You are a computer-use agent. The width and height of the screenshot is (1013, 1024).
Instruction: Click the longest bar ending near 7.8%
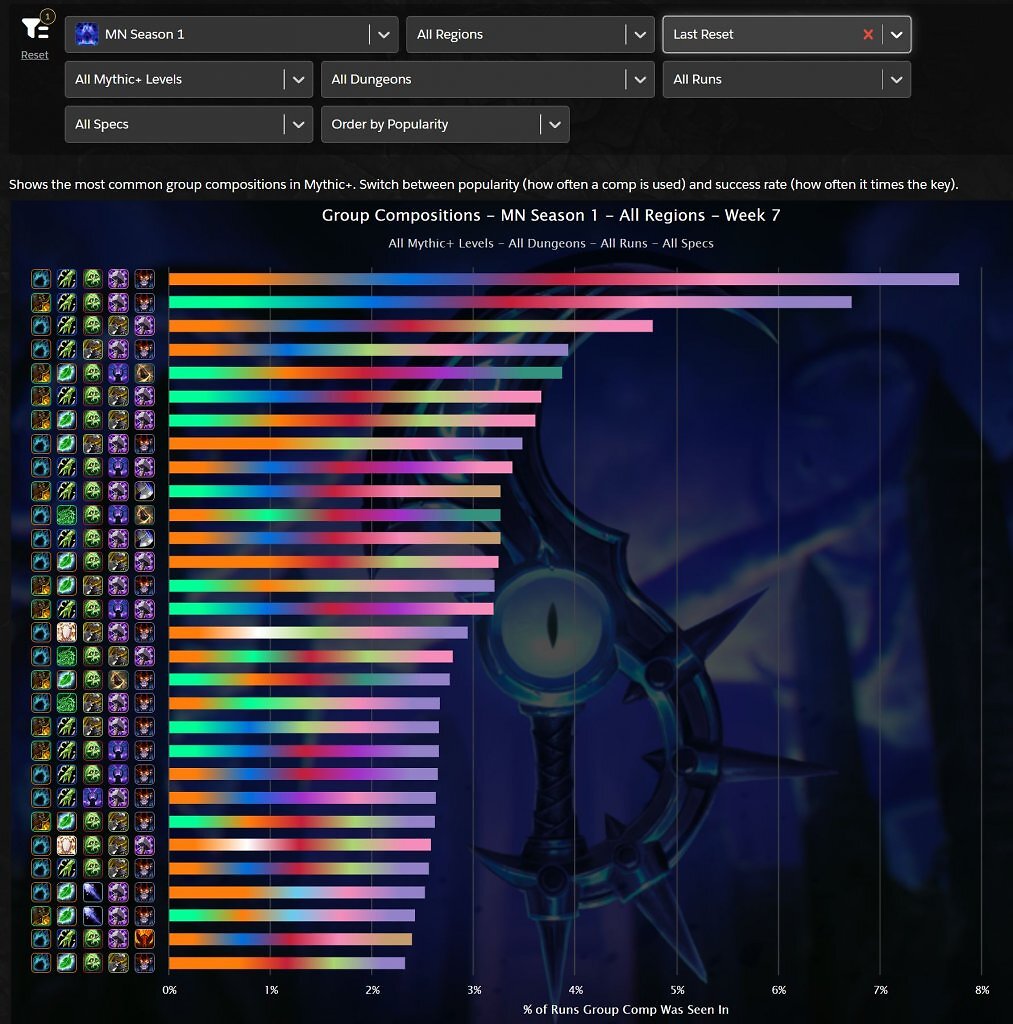click(x=564, y=279)
